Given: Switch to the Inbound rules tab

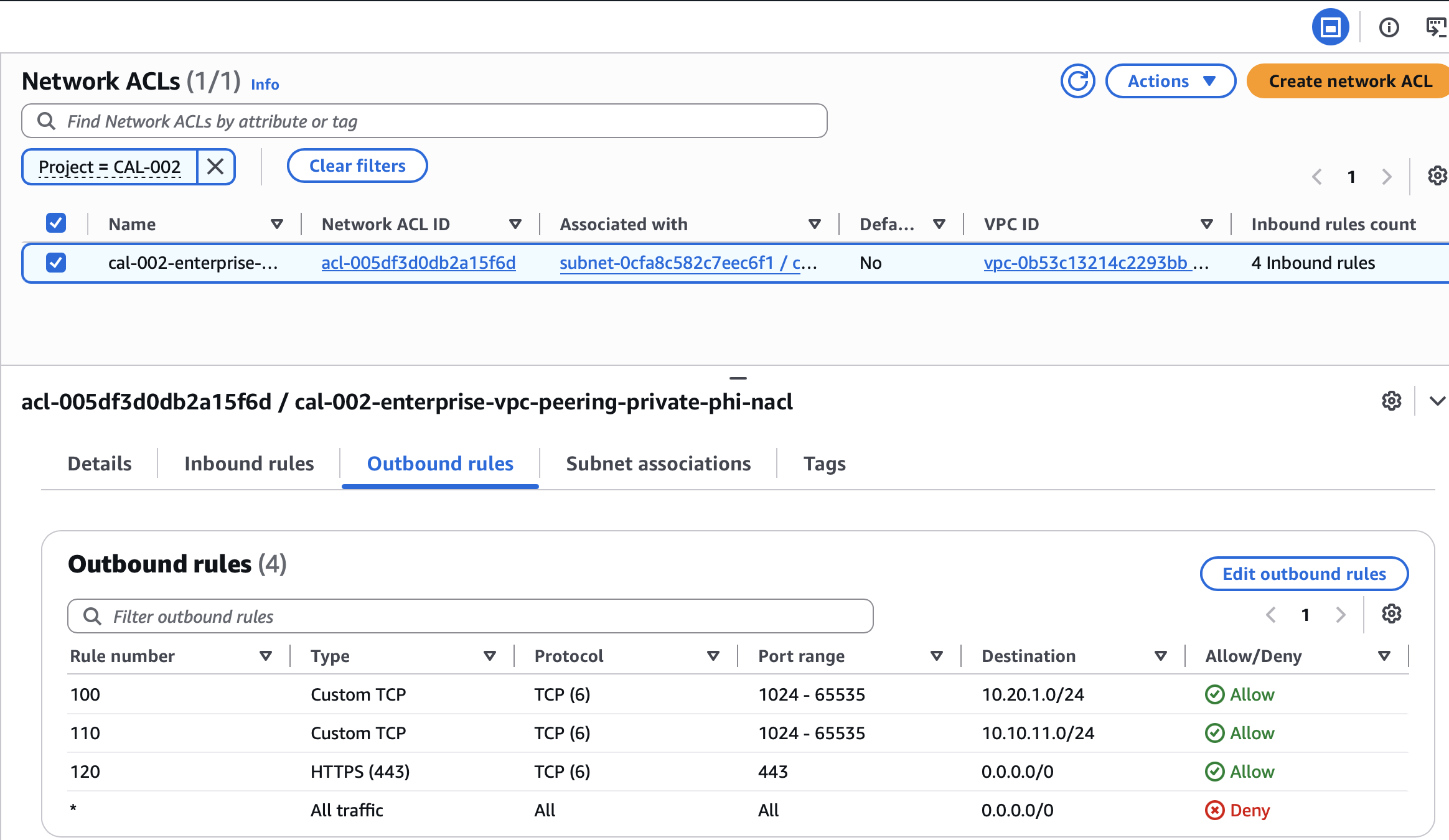Looking at the screenshot, I should tap(249, 464).
